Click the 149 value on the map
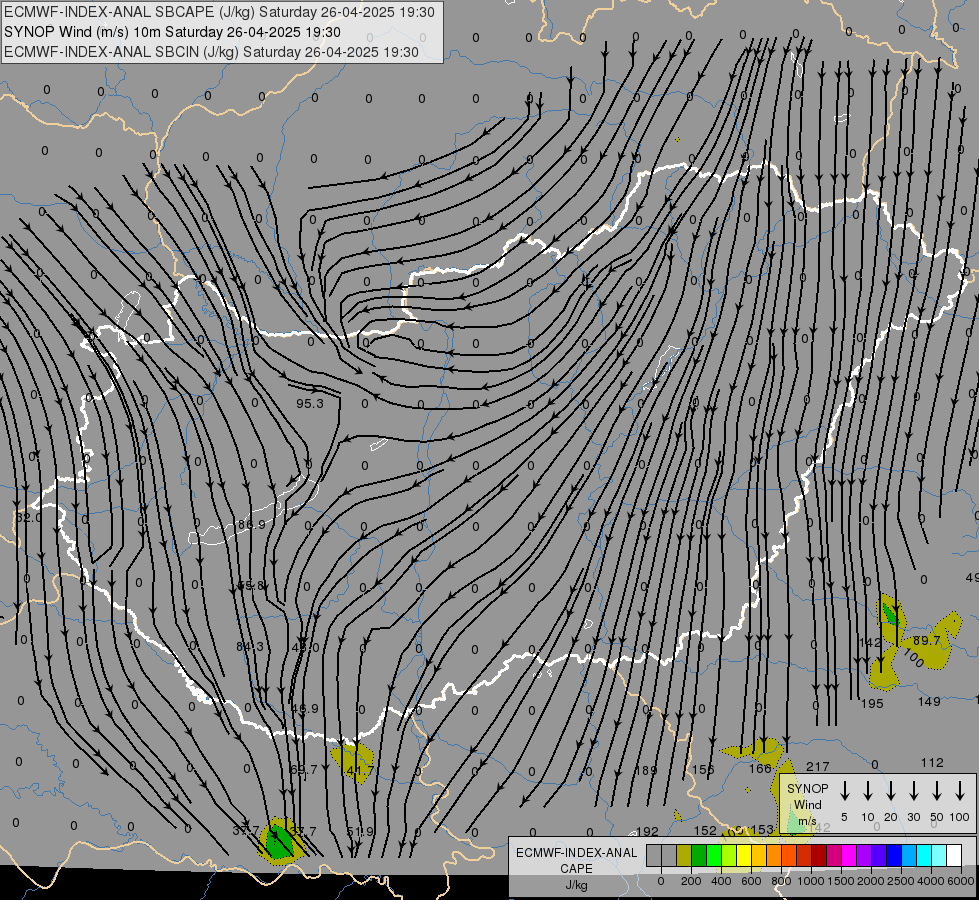Screen dimensions: 979x900 (929, 702)
